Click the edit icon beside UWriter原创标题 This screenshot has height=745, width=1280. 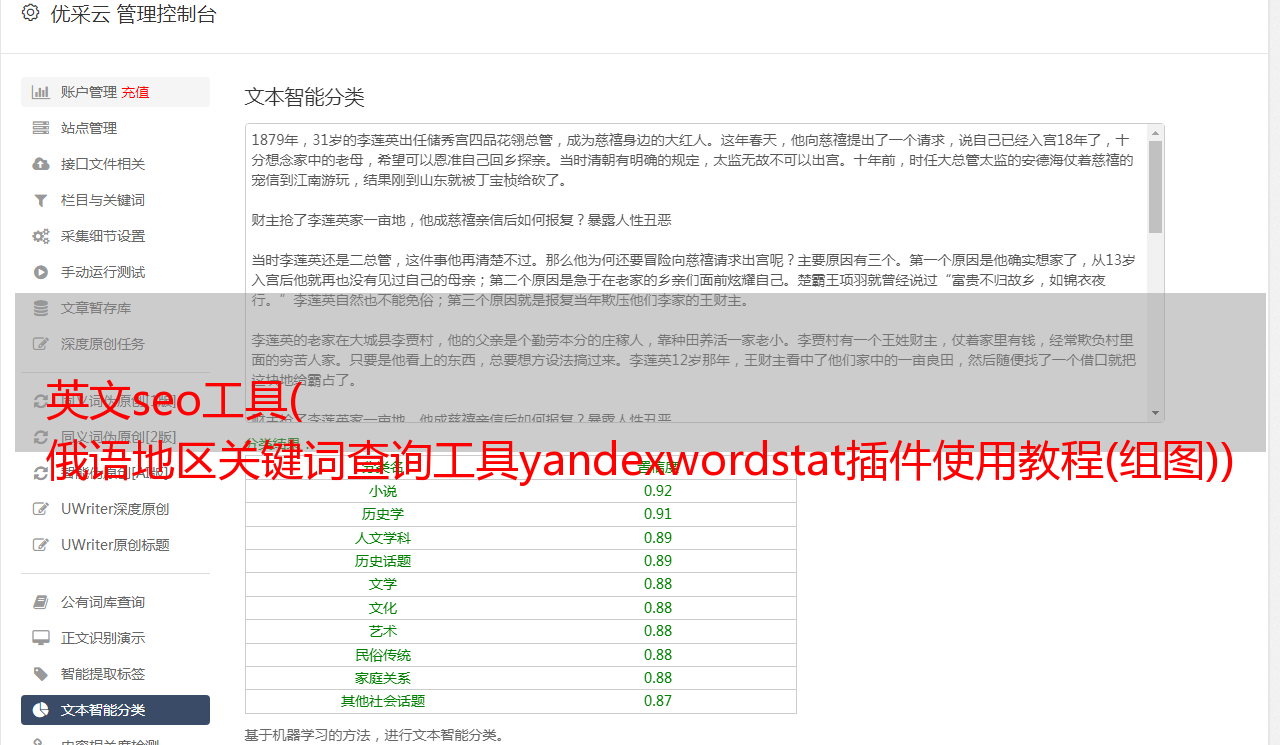[x=41, y=545]
